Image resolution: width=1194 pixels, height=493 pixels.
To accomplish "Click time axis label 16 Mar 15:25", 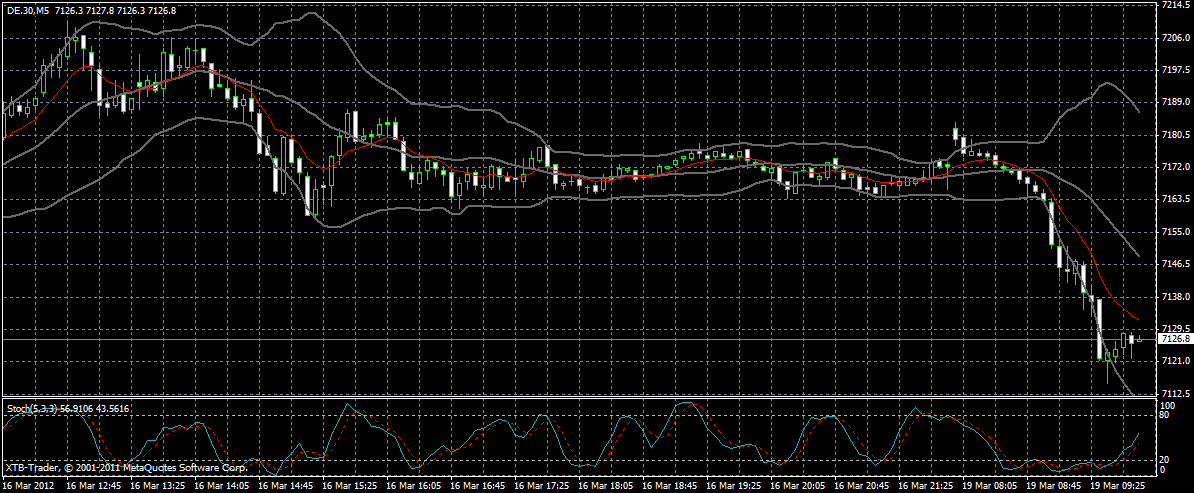I will pos(350,485).
